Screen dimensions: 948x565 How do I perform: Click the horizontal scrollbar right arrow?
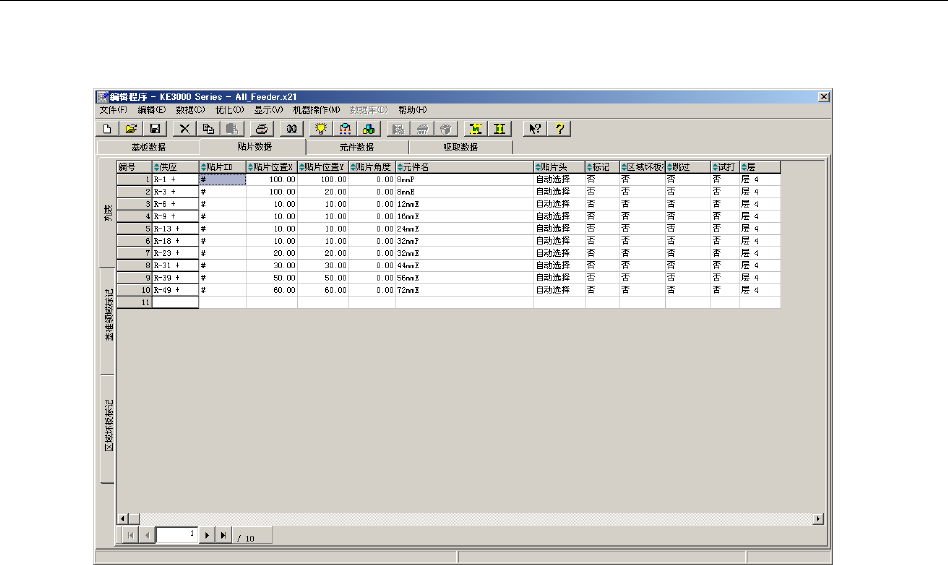(x=819, y=519)
